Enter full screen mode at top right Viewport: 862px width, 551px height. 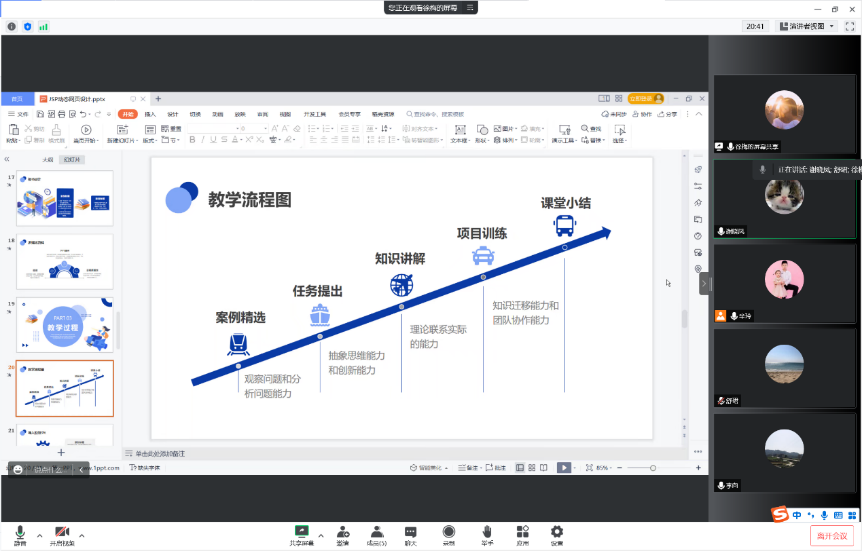pyautogui.click(x=850, y=26)
